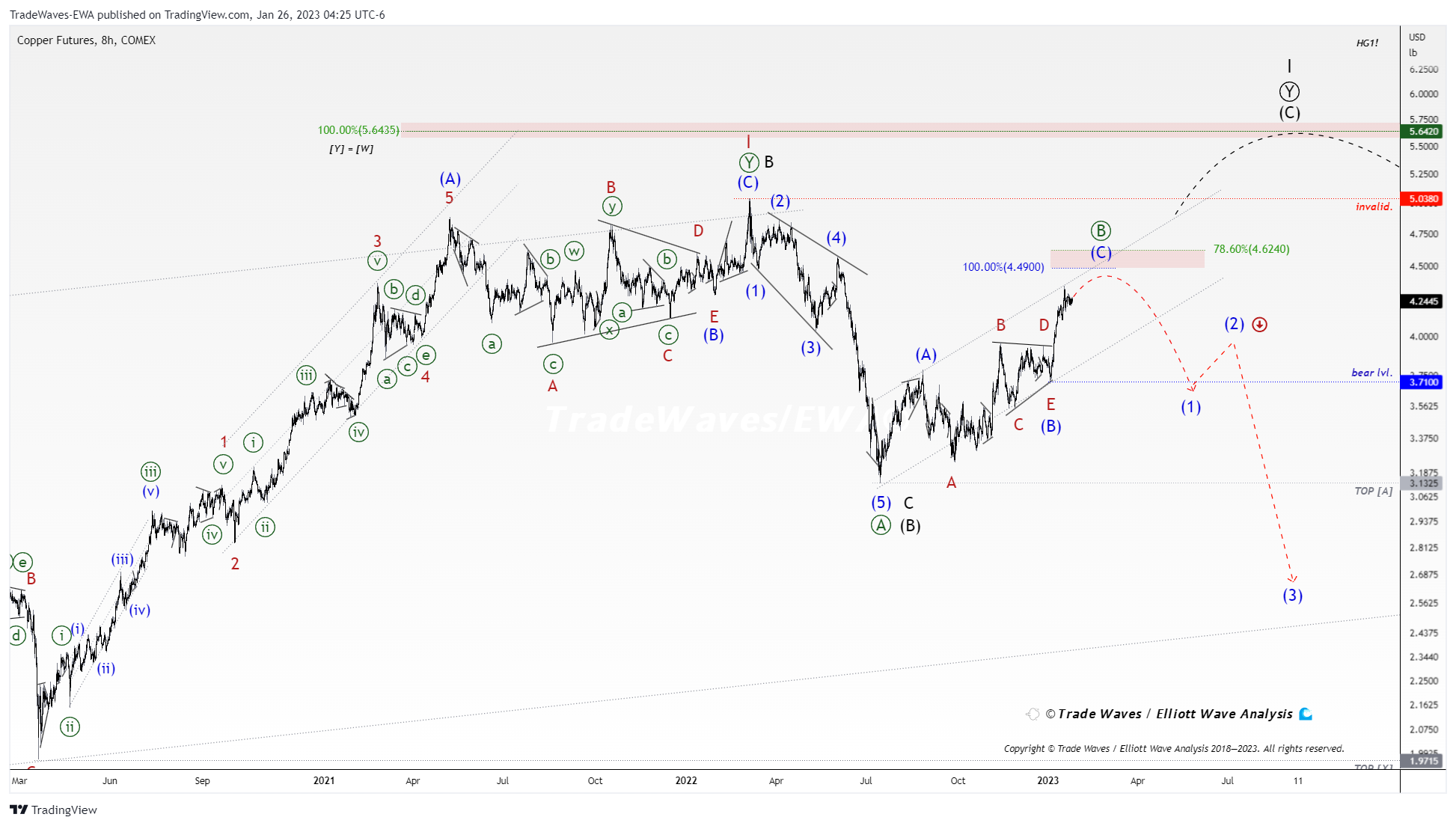The width and height of the screenshot is (1456, 826).
Task: Click the 'HG1!' symbol label
Action: tap(1367, 43)
